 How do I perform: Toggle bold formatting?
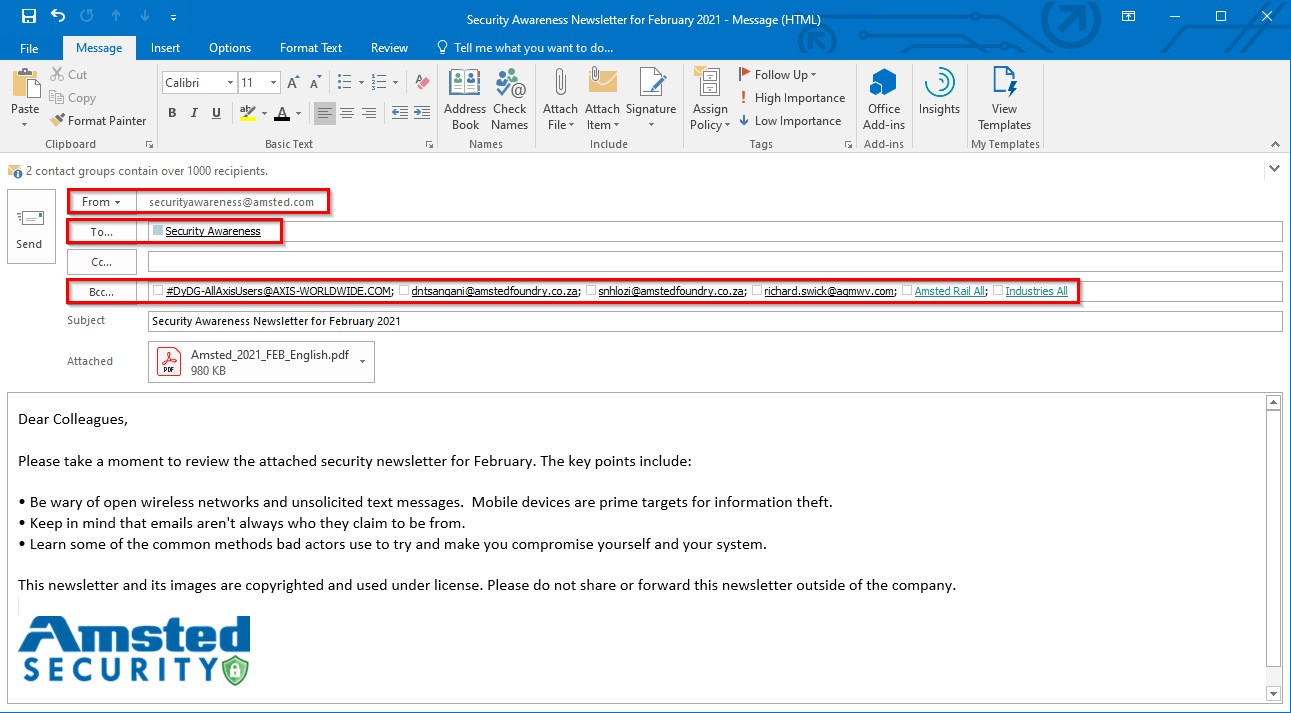coord(171,112)
